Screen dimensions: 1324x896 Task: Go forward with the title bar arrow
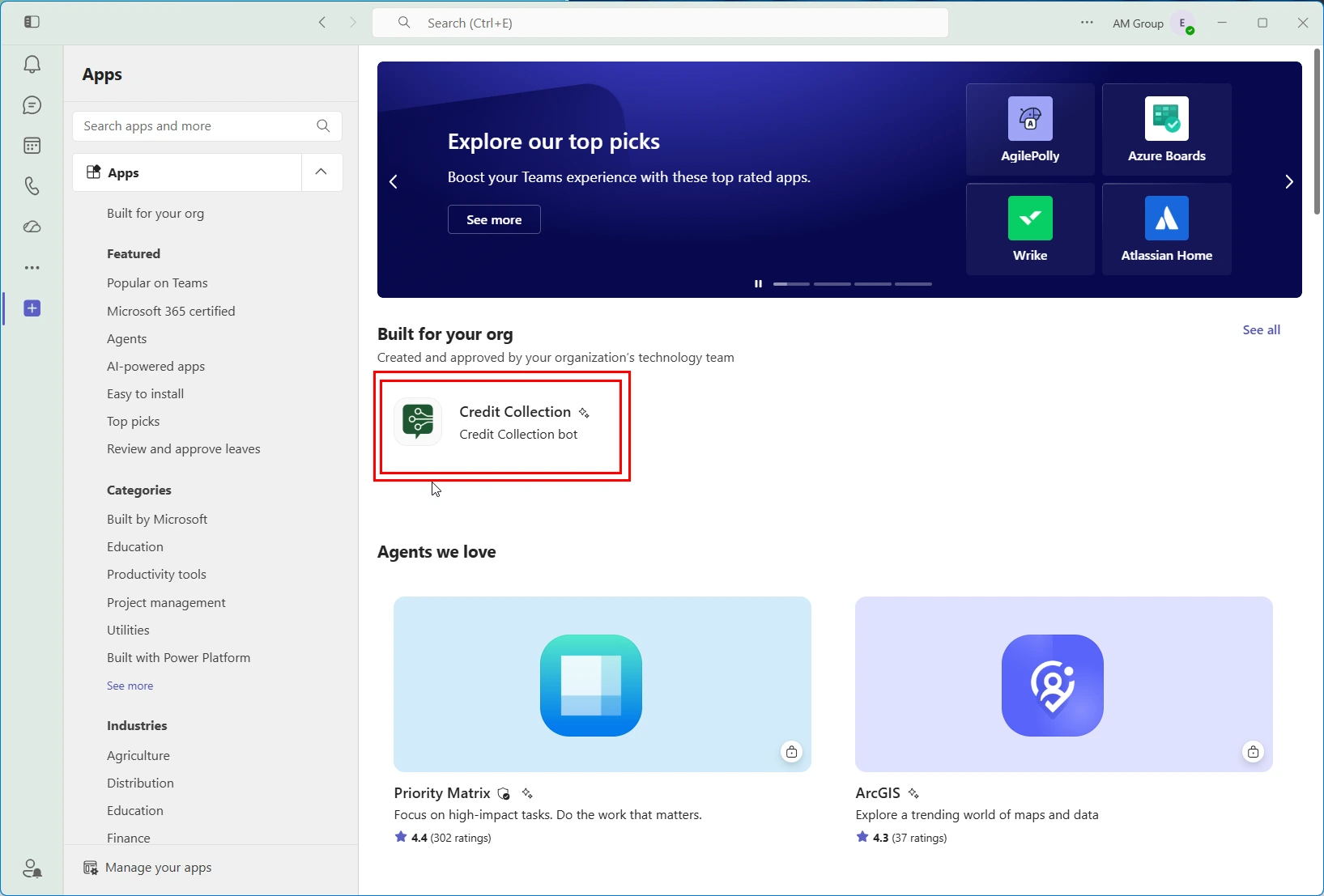click(353, 23)
